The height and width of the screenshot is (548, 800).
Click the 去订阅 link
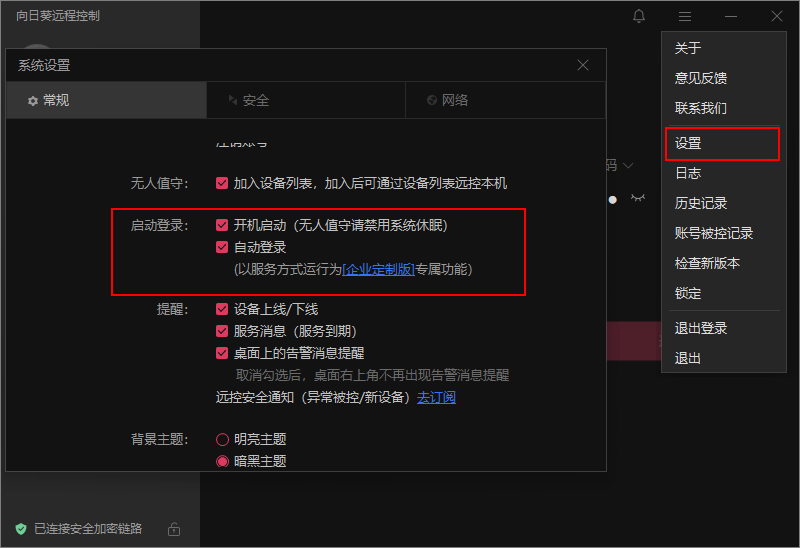click(436, 397)
